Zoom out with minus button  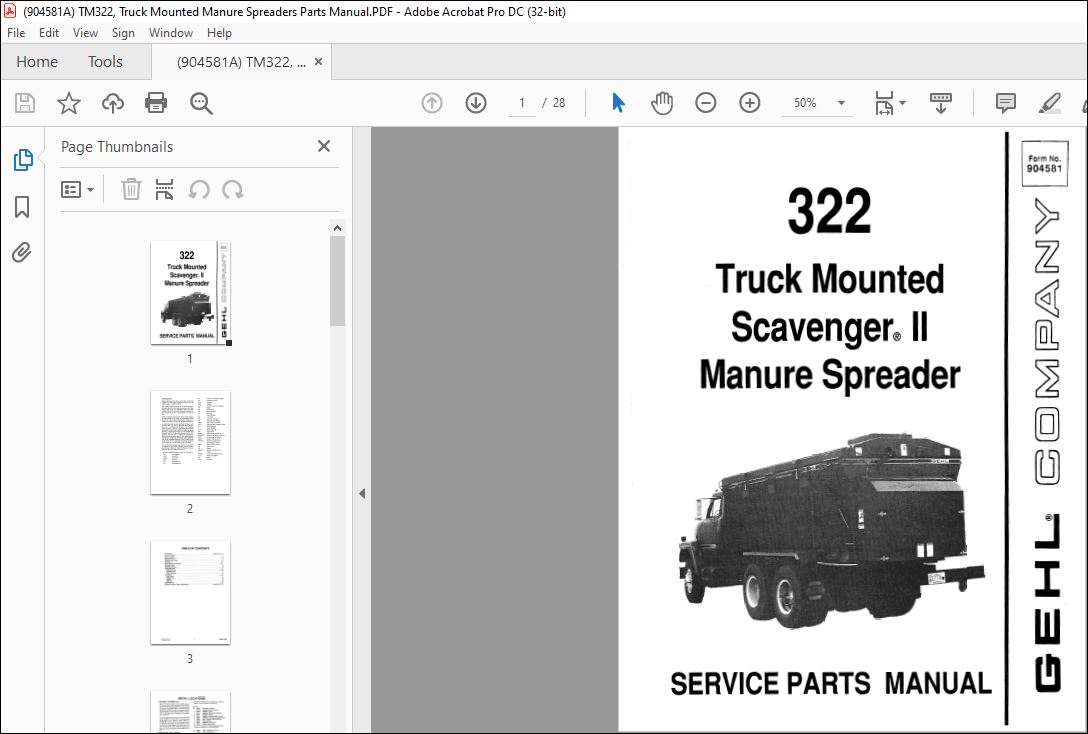click(x=706, y=103)
